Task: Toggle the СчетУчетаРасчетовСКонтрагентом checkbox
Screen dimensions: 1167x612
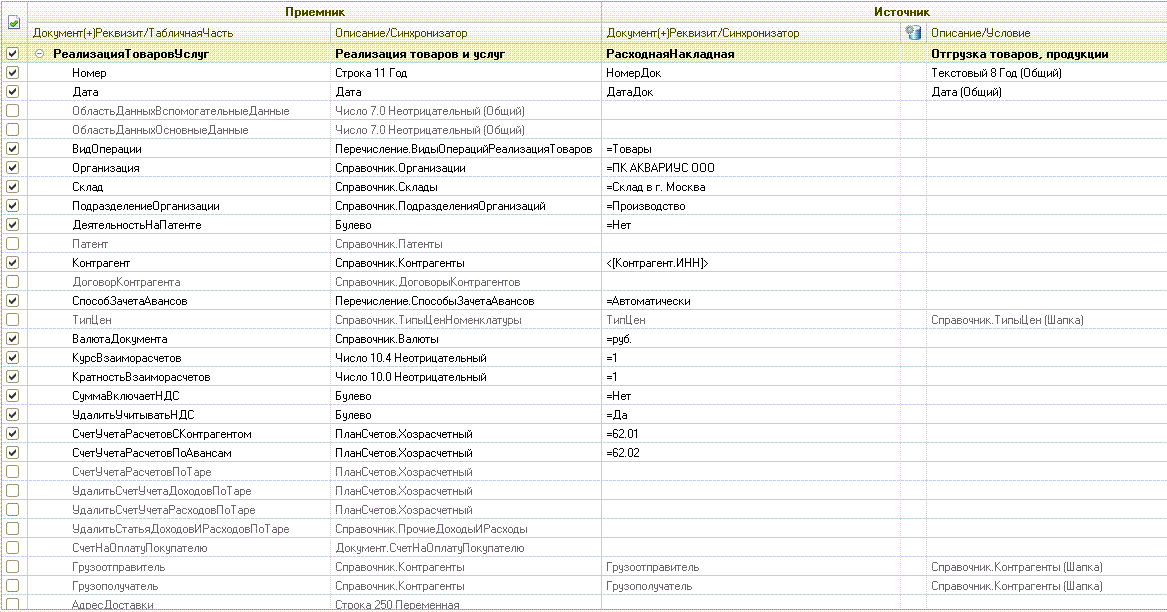Action: (x=13, y=433)
